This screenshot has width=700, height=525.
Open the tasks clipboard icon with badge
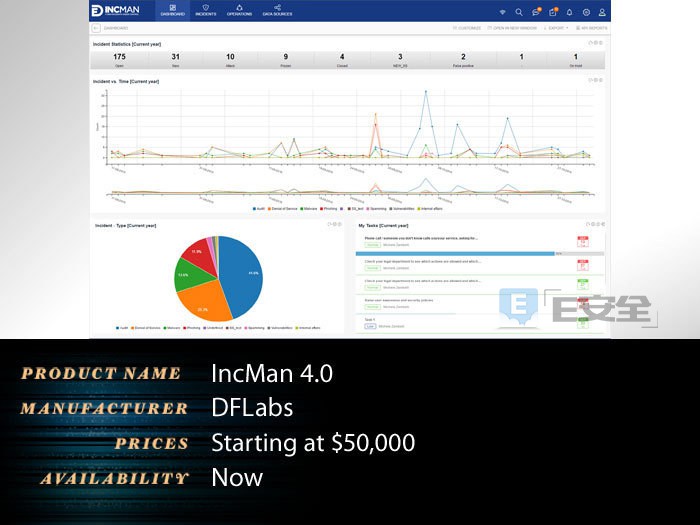[x=553, y=12]
